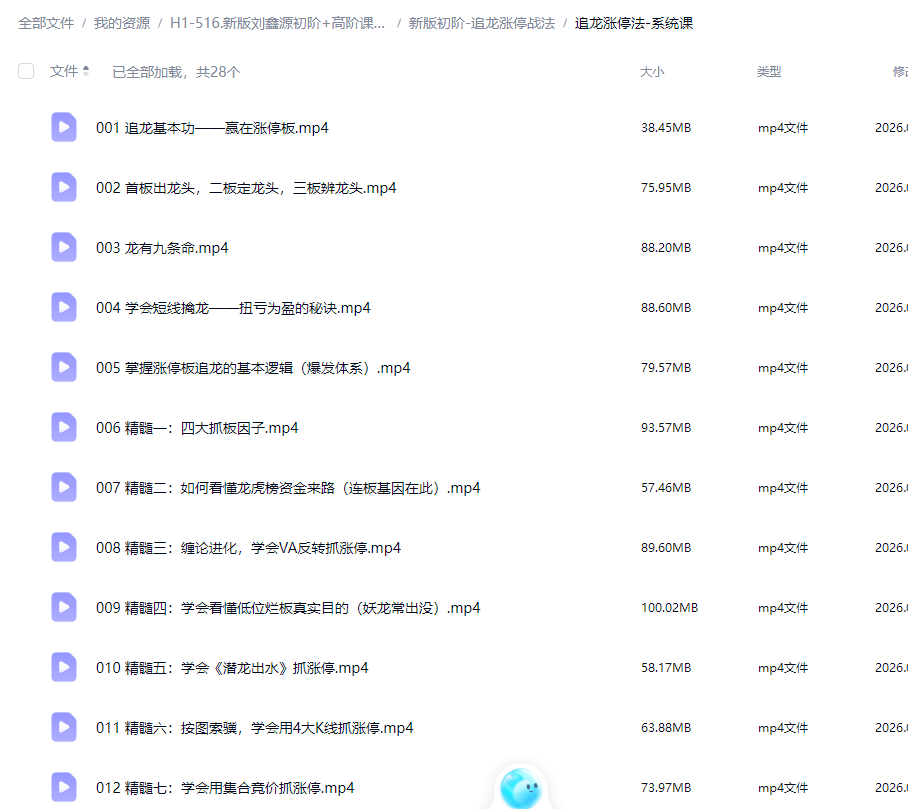Toggle the select-all files checkbox
The height and width of the screenshot is (809, 908).
tap(25, 71)
